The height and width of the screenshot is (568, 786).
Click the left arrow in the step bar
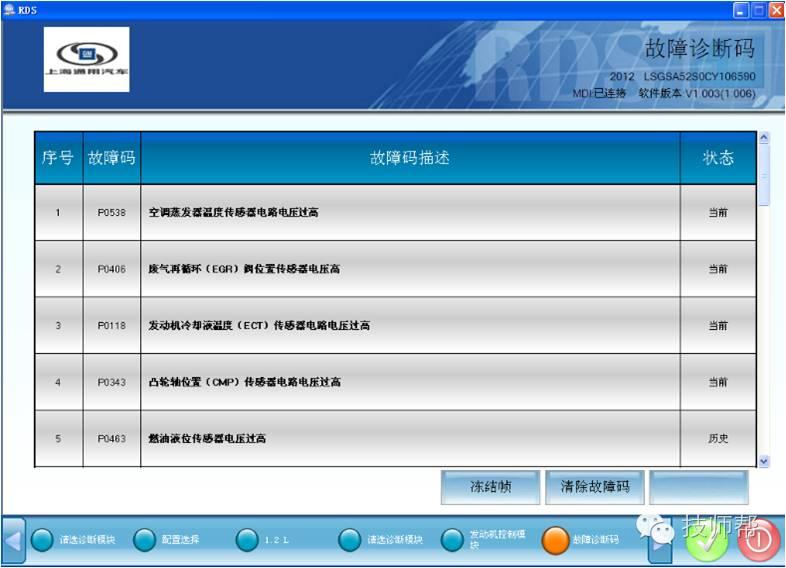pyautogui.click(x=14, y=541)
